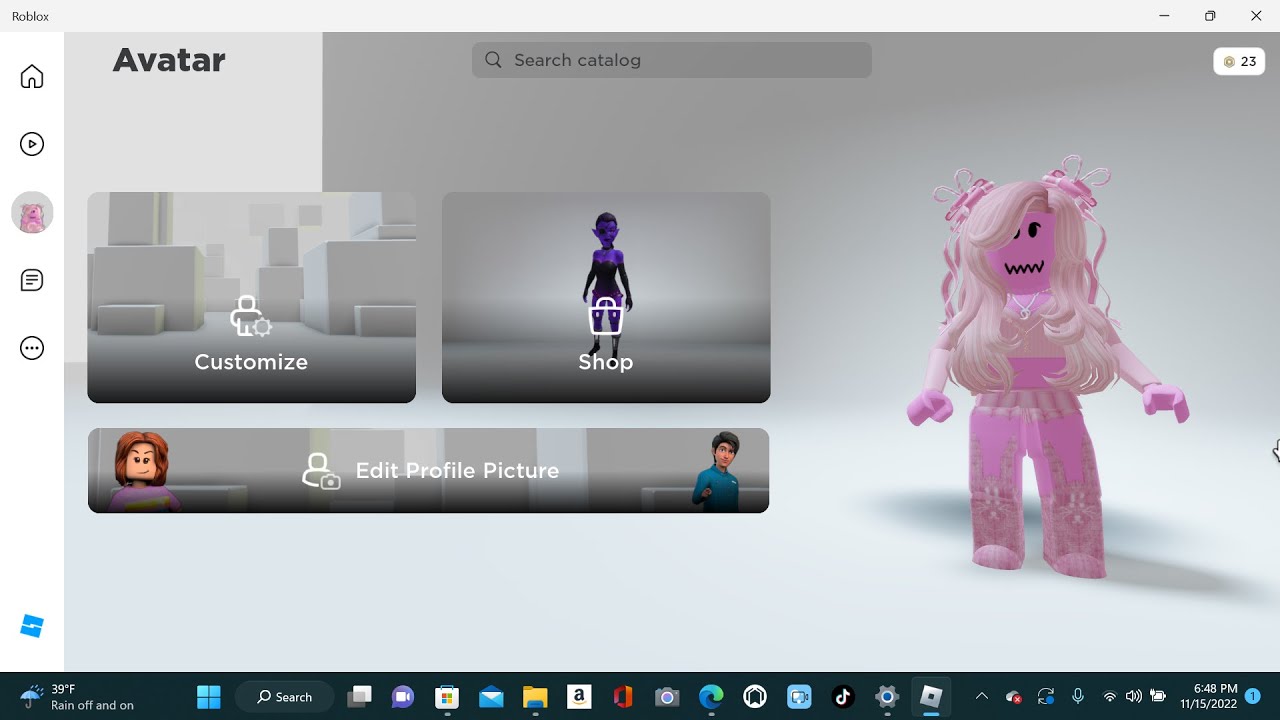This screenshot has width=1280, height=720.
Task: Restore down the Roblox window
Action: (1210, 16)
